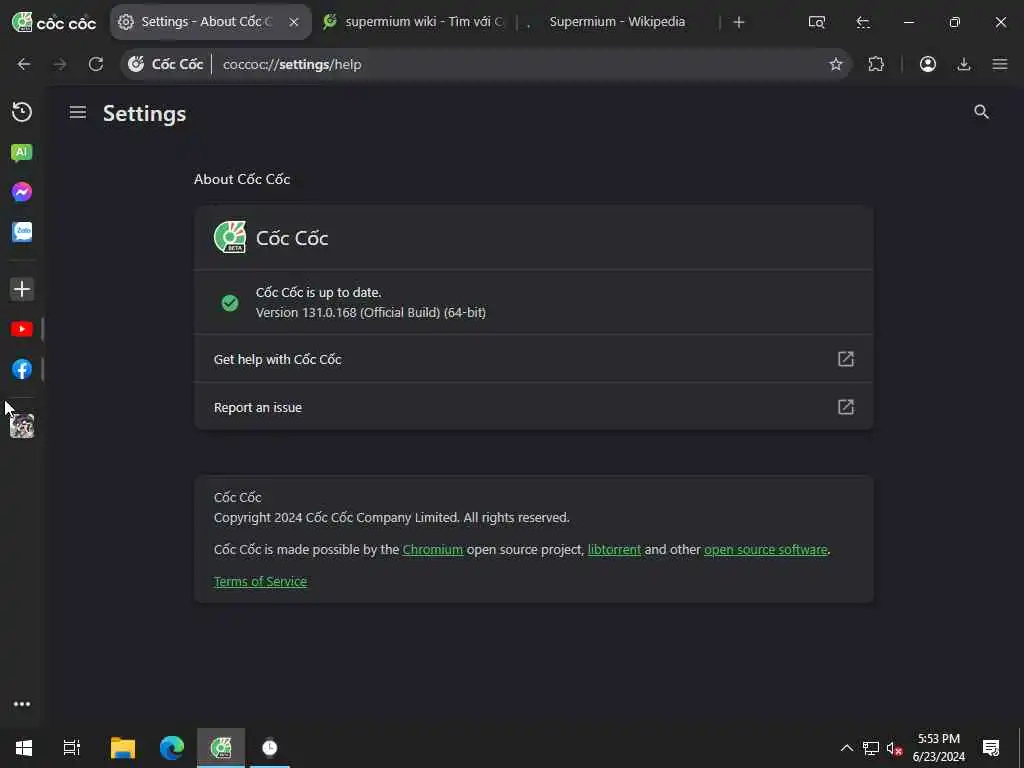The image size is (1024, 768).
Task: Open the profile account icon
Action: point(927,64)
